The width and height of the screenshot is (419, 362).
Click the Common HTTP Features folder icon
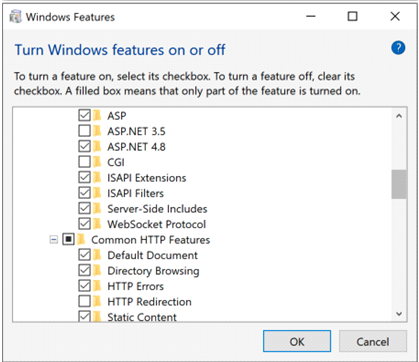(x=81, y=240)
